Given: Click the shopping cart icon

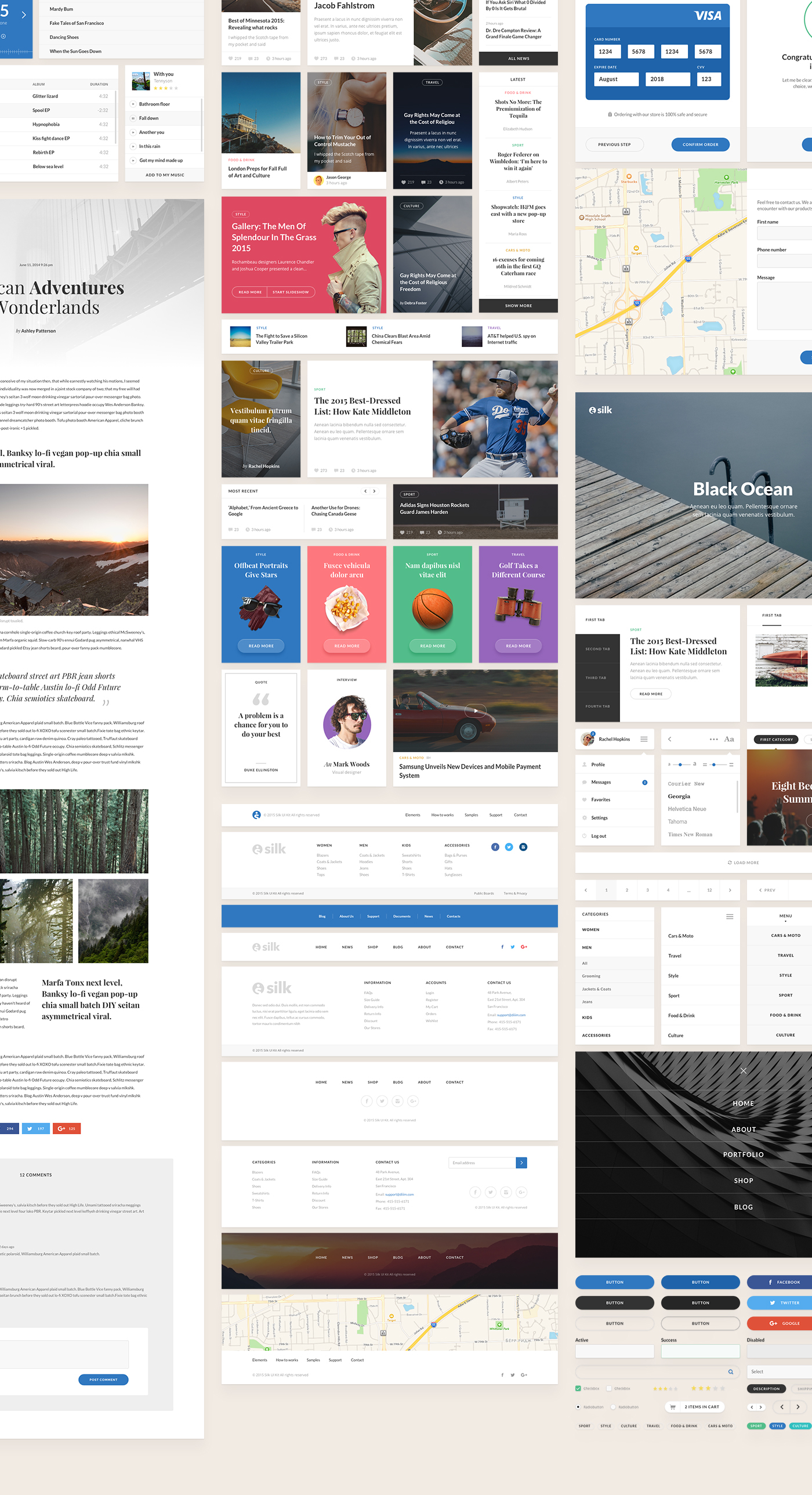Looking at the screenshot, I should [673, 1407].
